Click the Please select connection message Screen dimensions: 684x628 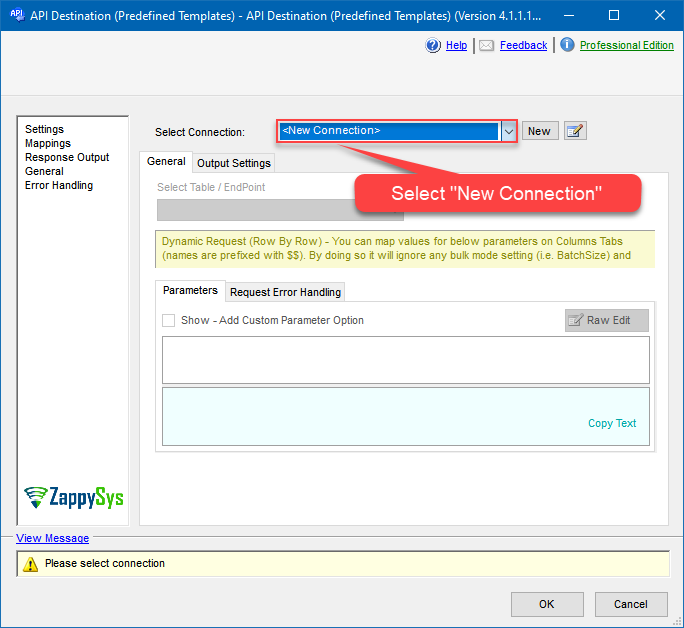(x=105, y=563)
